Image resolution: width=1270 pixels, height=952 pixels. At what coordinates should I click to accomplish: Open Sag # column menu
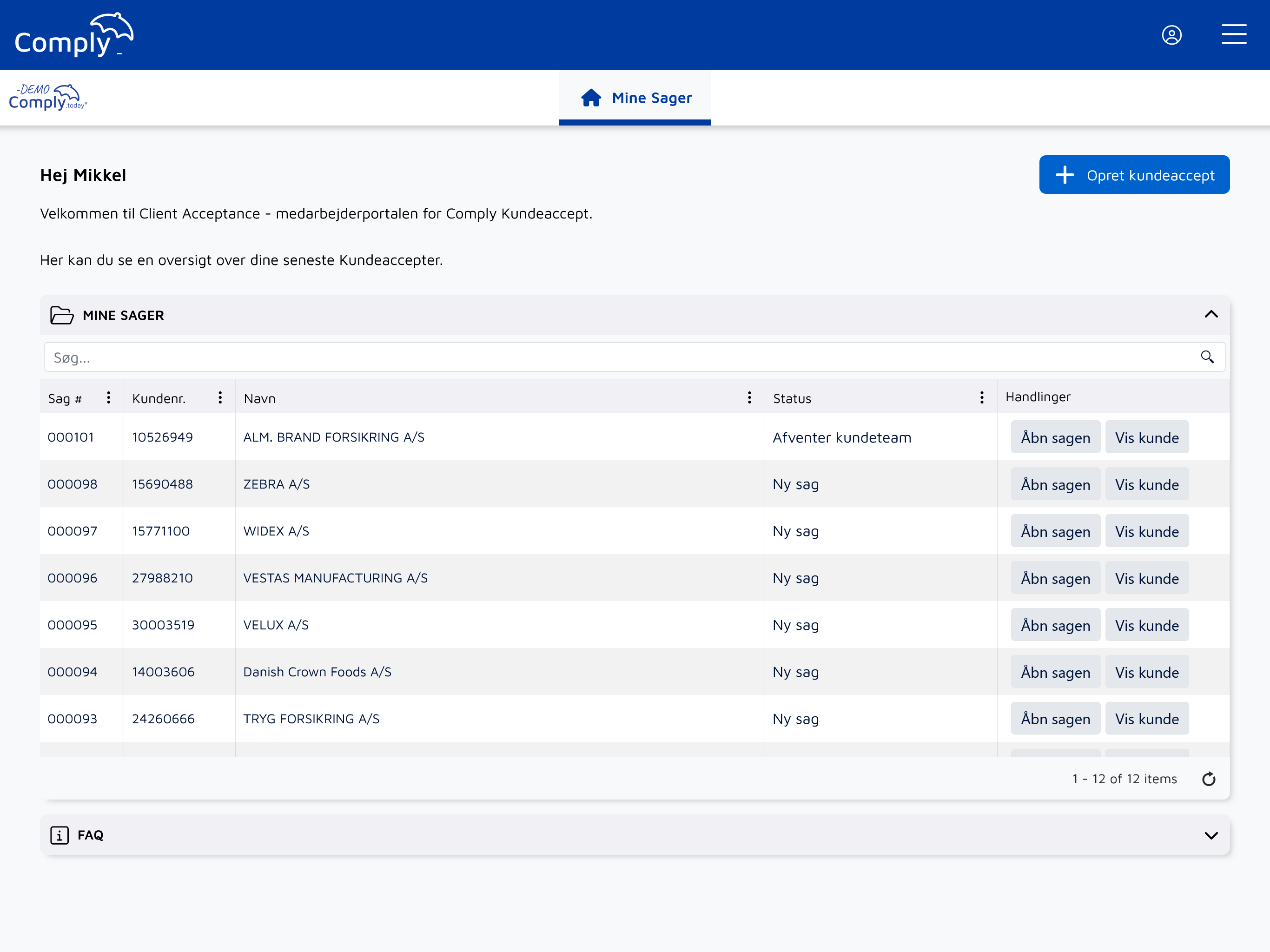point(108,397)
